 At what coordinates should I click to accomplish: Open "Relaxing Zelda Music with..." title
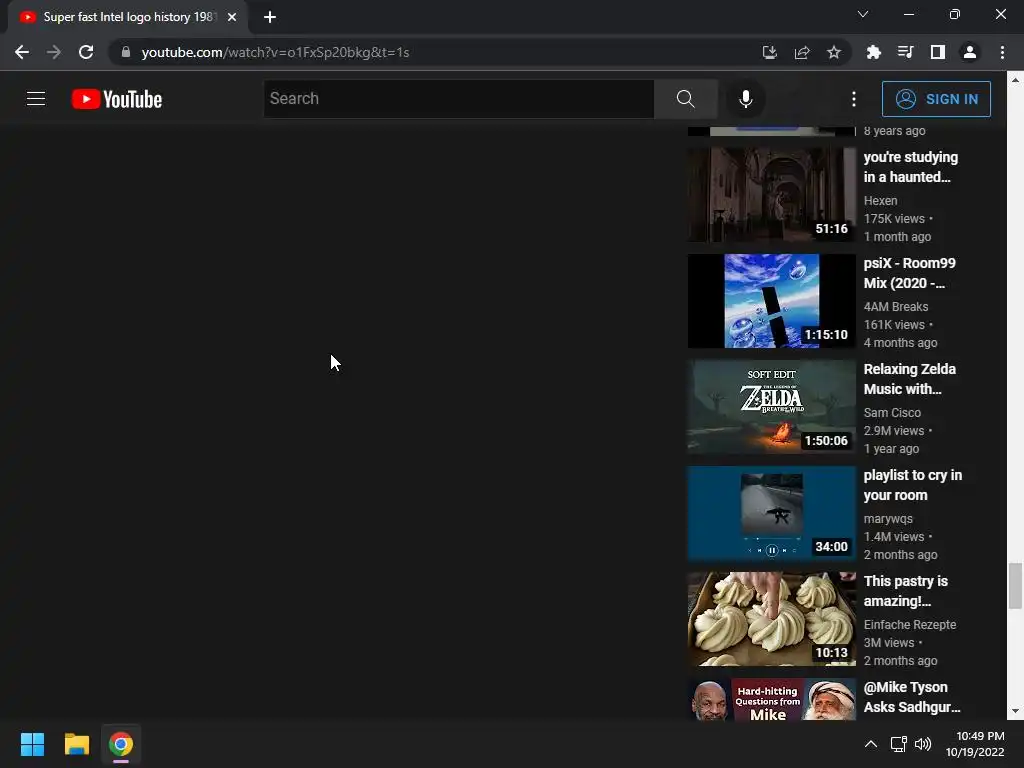[909, 379]
